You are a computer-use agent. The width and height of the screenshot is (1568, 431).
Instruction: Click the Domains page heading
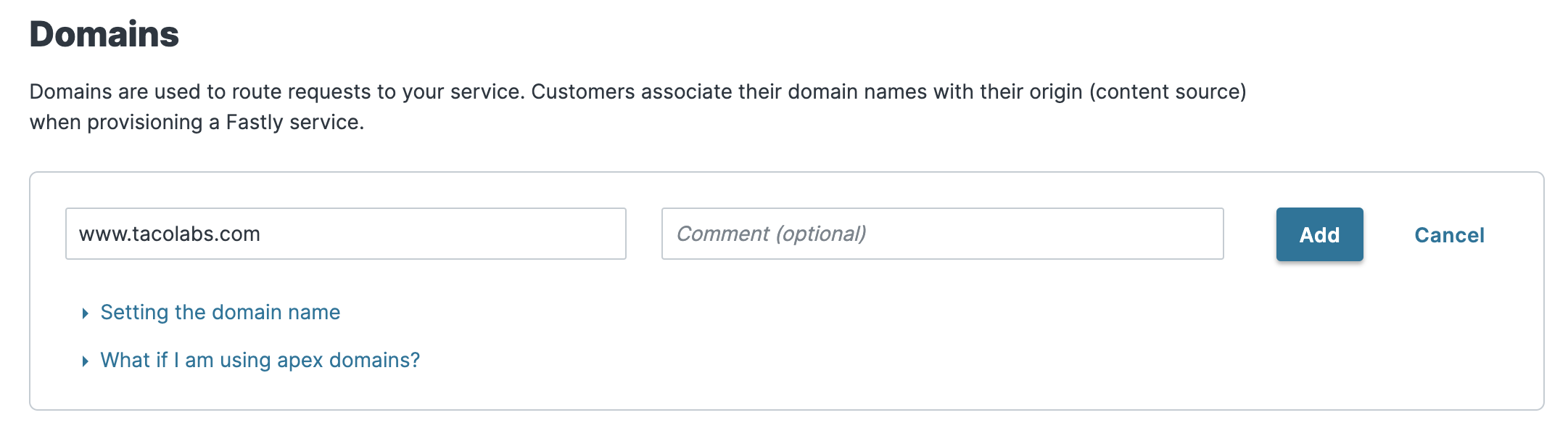coord(103,32)
